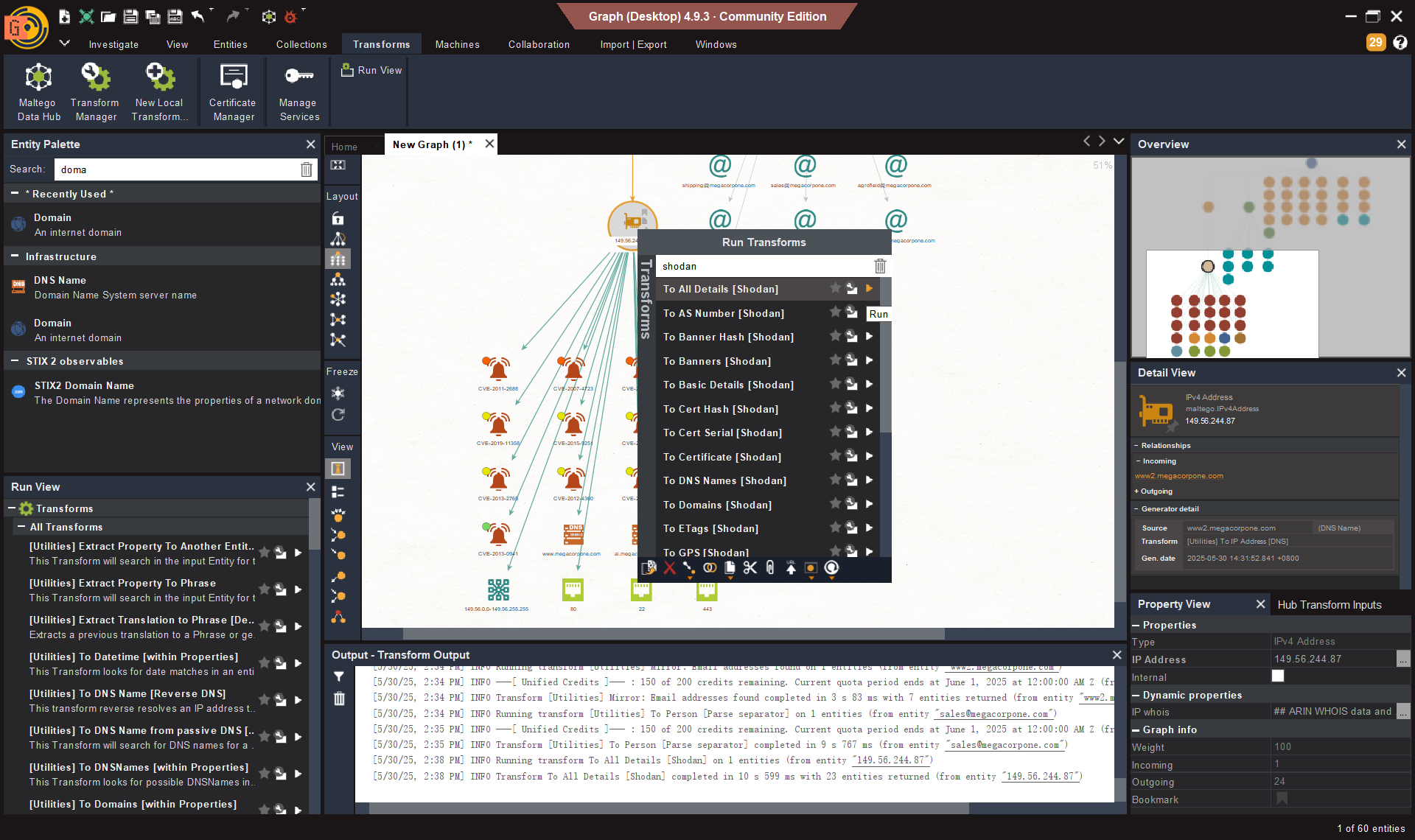
Task: Switch to Hub Transform Inputs tab
Action: [1330, 604]
